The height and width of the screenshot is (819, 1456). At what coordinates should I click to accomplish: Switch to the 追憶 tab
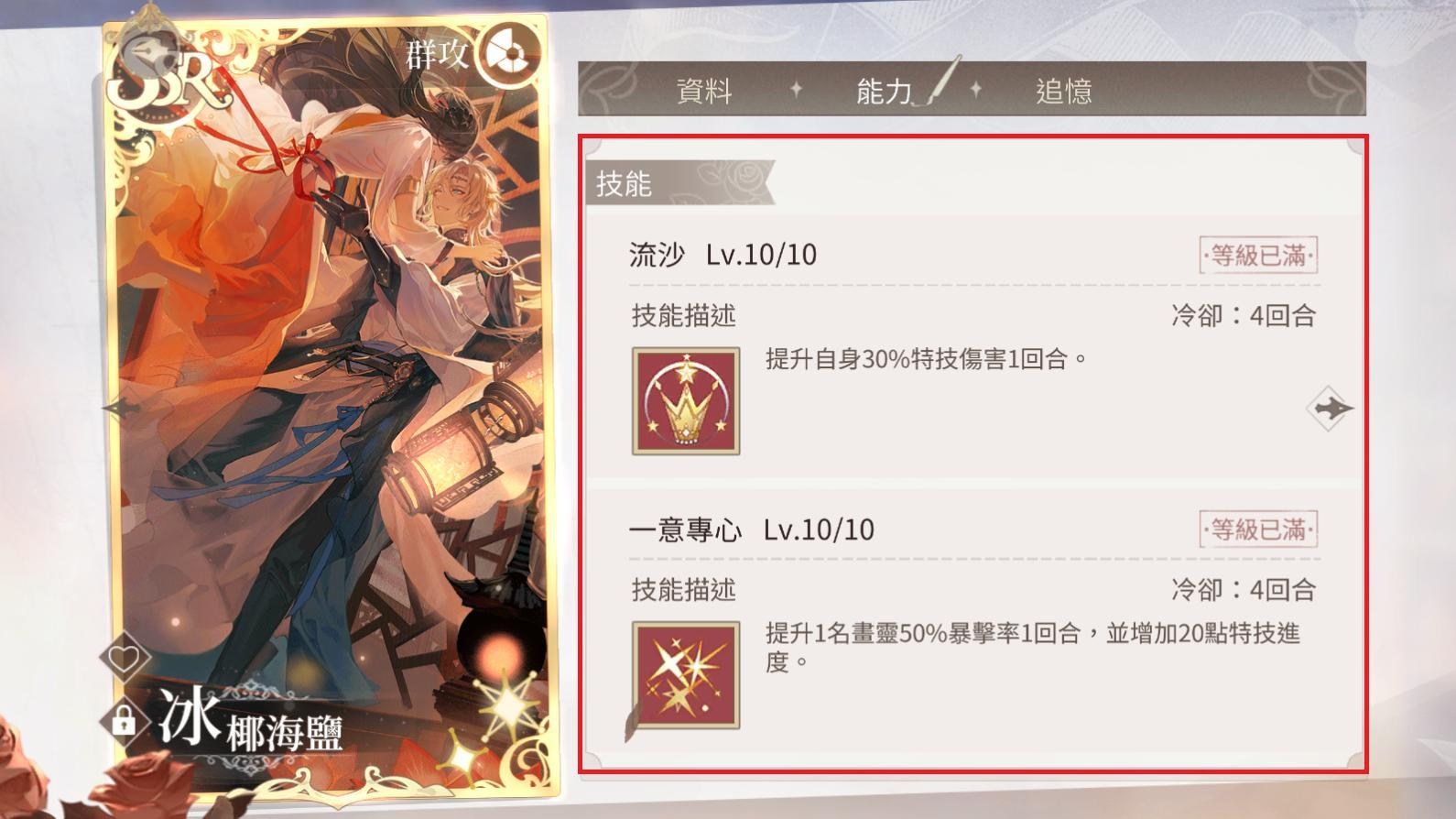coord(1064,90)
